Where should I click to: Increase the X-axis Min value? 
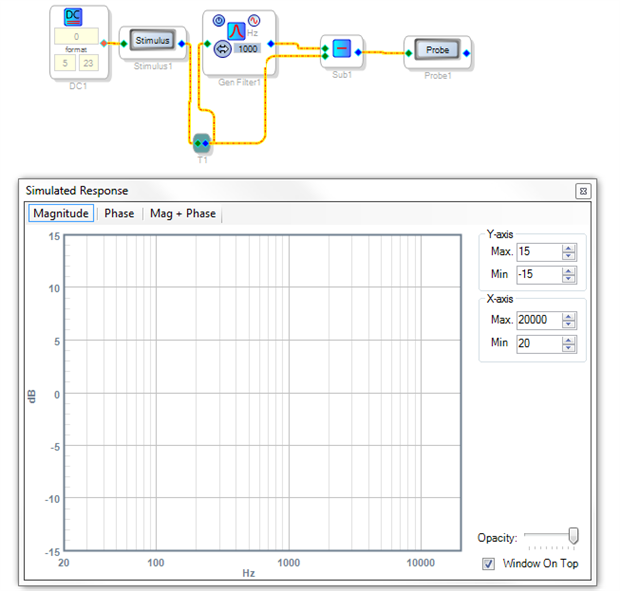coord(569,340)
